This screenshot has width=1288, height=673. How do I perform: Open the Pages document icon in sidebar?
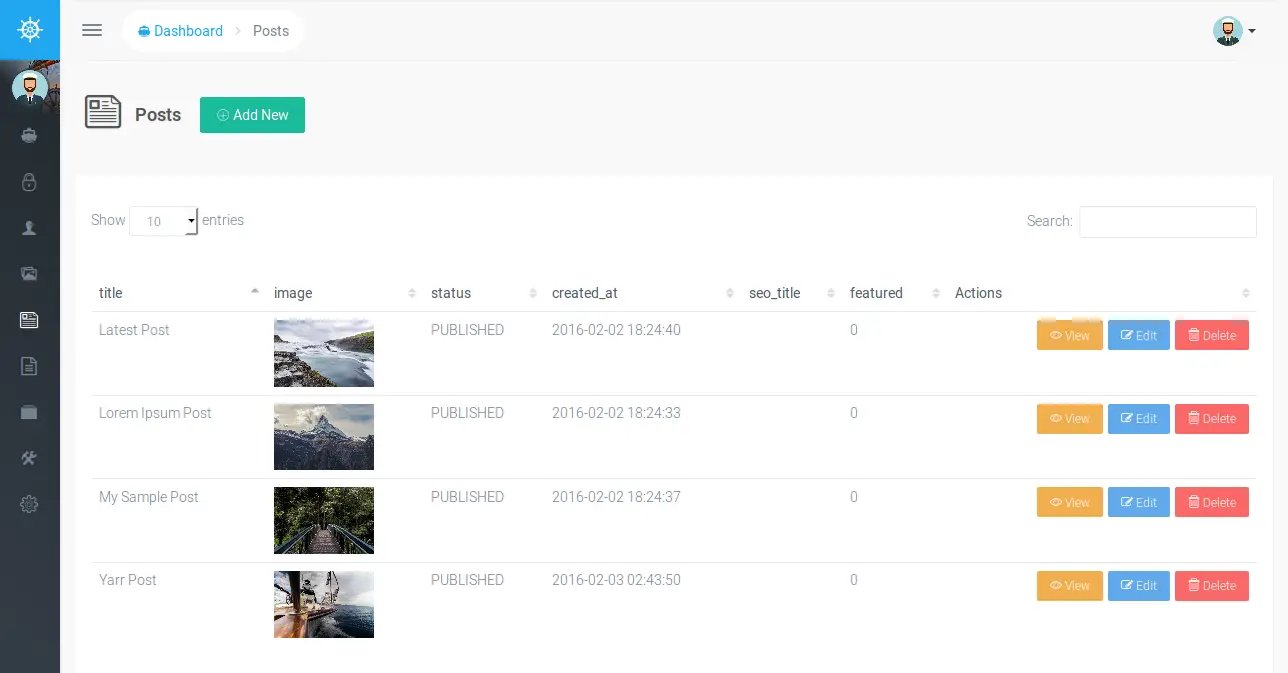(29, 366)
